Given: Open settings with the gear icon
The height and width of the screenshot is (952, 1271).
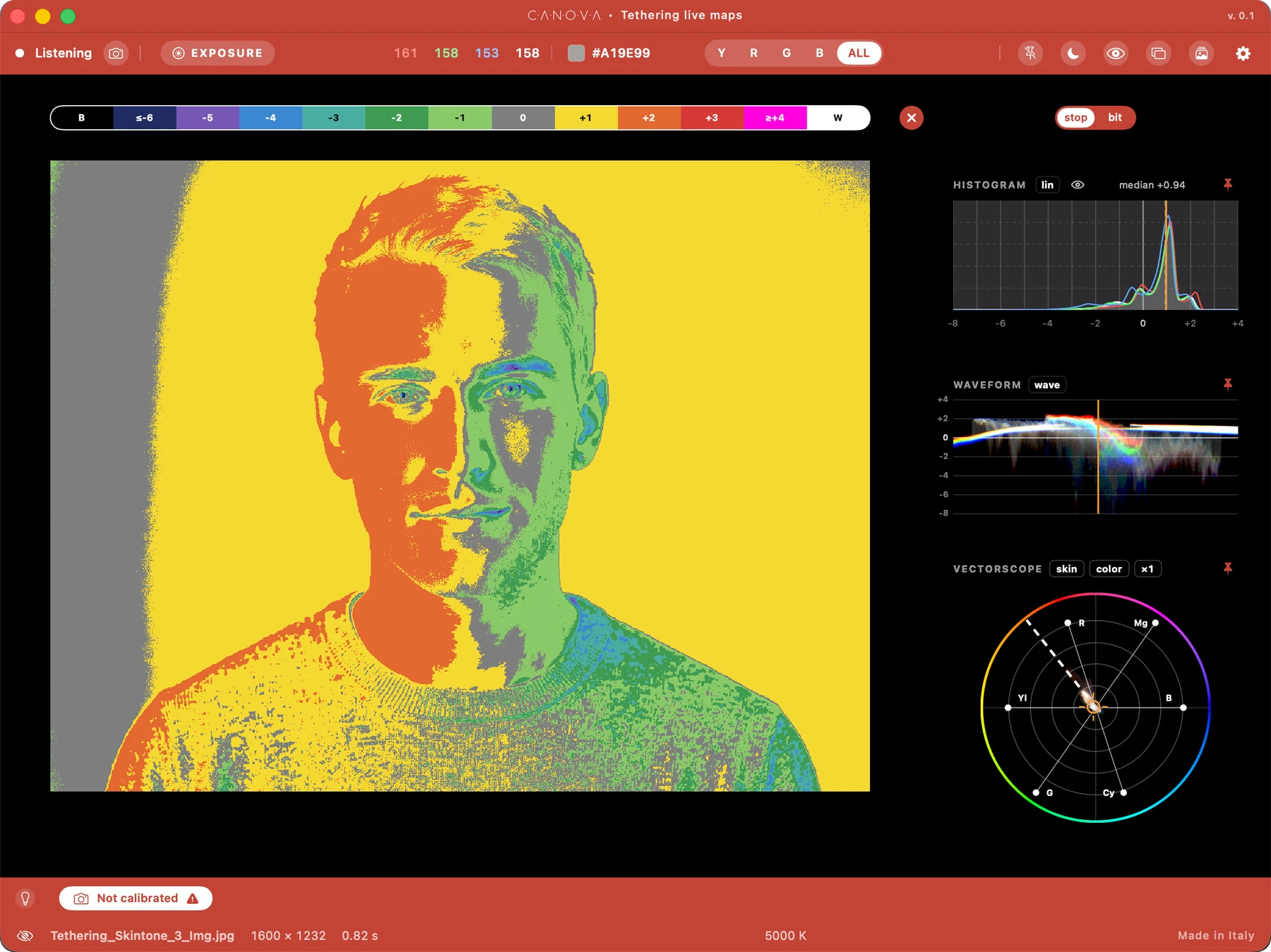Looking at the screenshot, I should [x=1243, y=53].
